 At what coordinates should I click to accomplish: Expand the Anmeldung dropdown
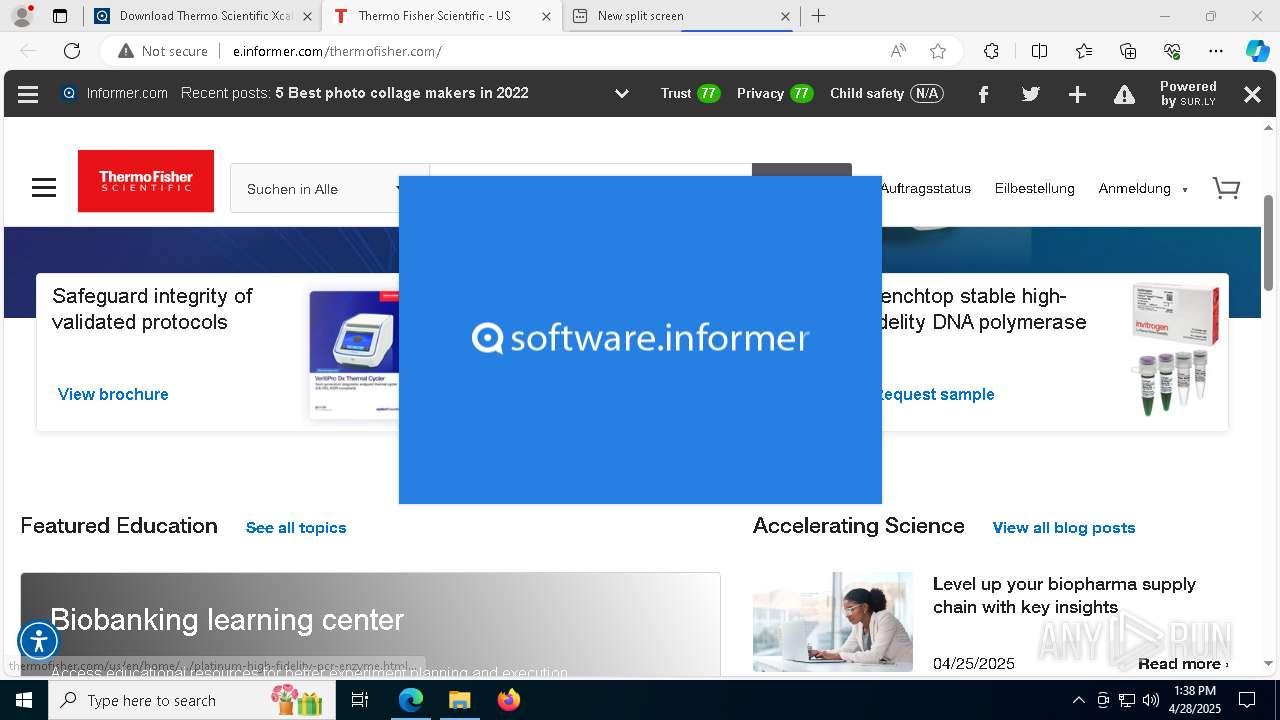click(x=1143, y=188)
